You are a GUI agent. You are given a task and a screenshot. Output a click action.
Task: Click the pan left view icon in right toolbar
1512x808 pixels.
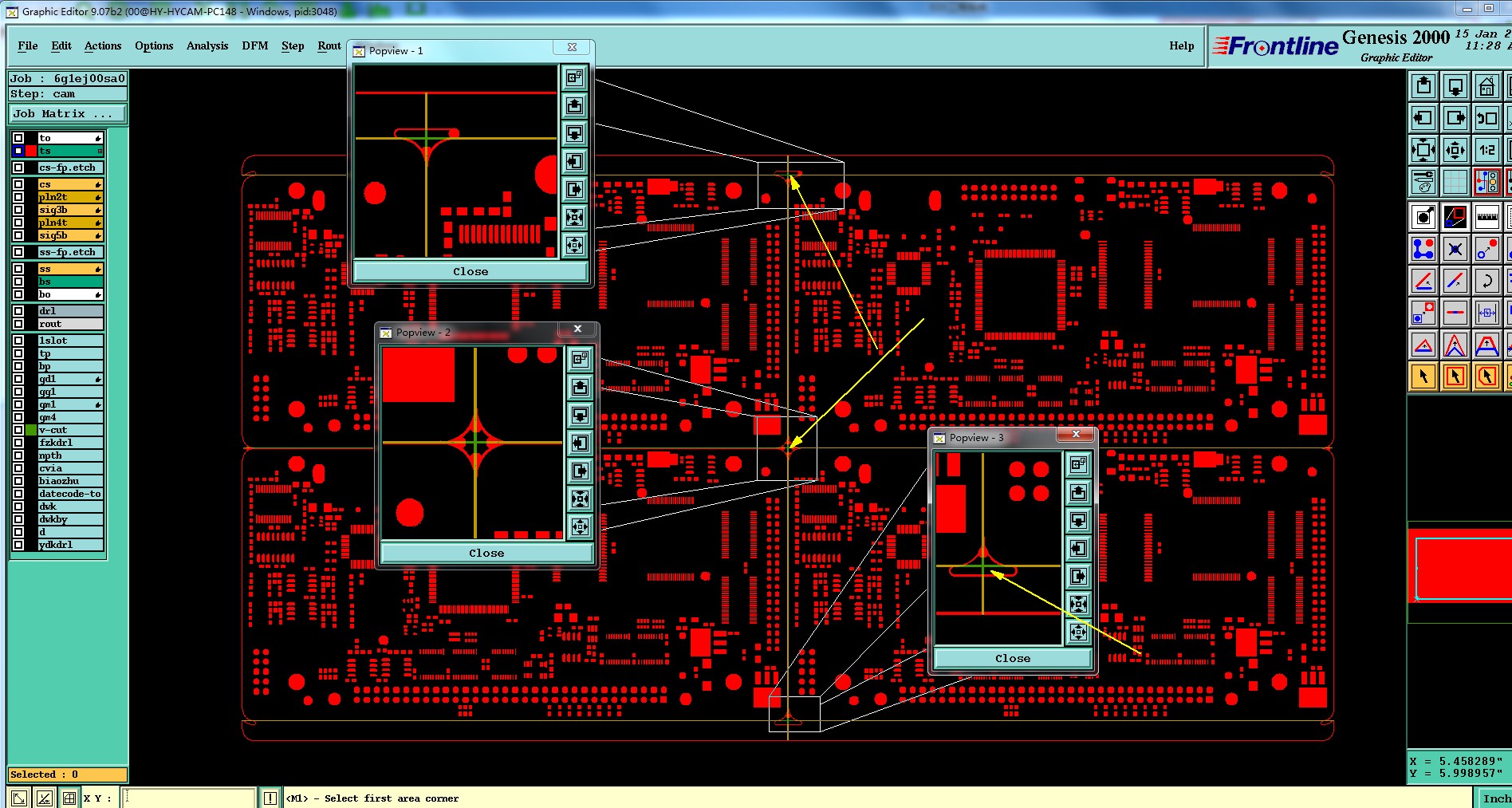(1423, 118)
